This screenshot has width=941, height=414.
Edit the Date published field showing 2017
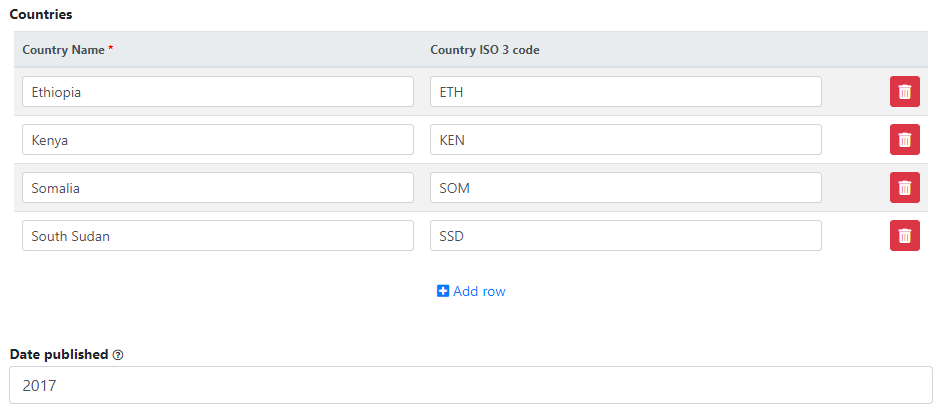471,385
